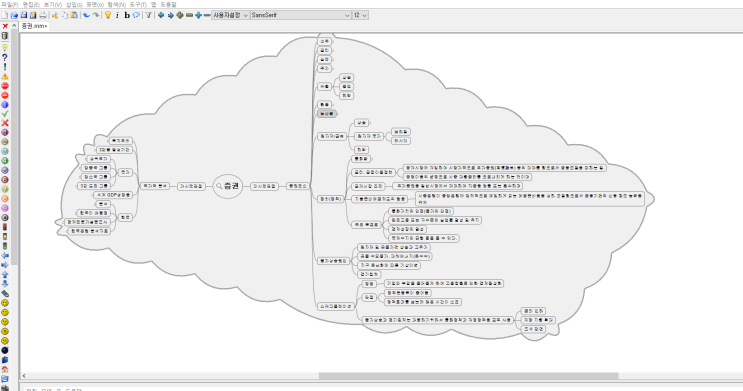Toggle the cloud button in toolbar
This screenshot has height=391, width=743.
(x=136, y=15)
